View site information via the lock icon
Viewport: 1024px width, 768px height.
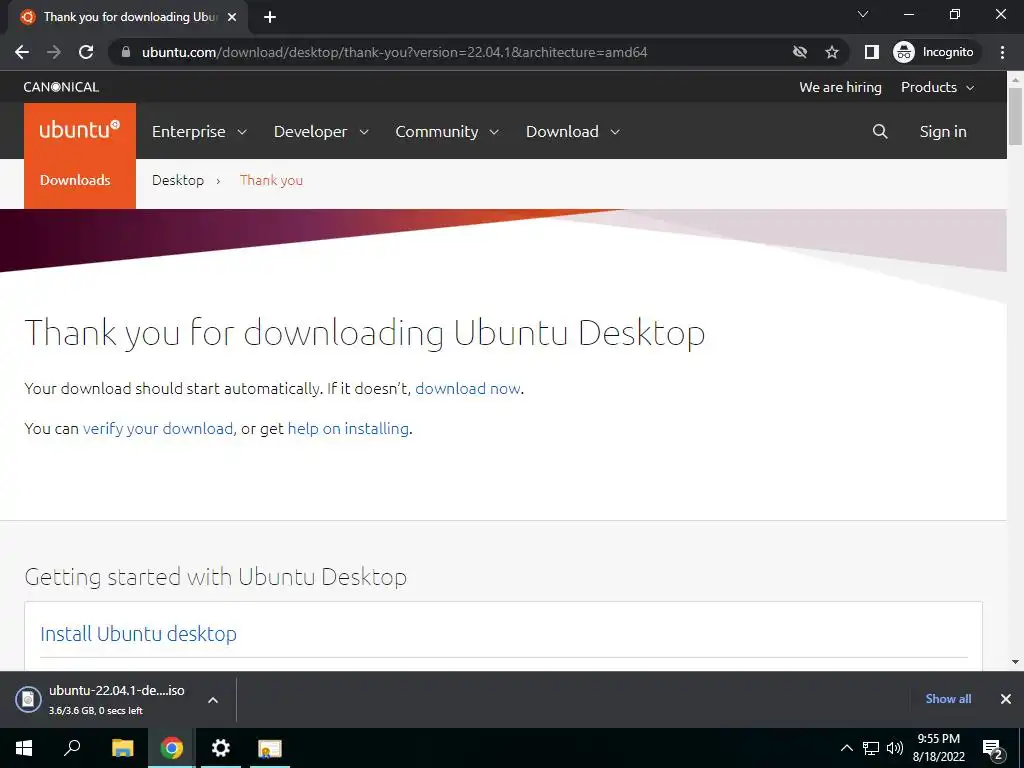tap(126, 52)
